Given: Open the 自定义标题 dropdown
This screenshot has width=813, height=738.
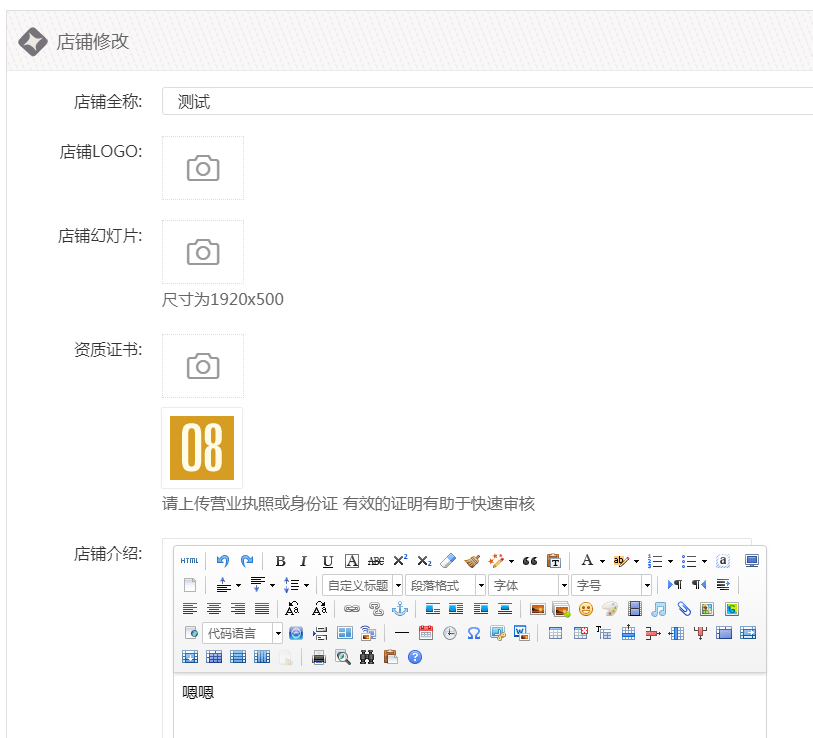Looking at the screenshot, I should click(x=363, y=585).
